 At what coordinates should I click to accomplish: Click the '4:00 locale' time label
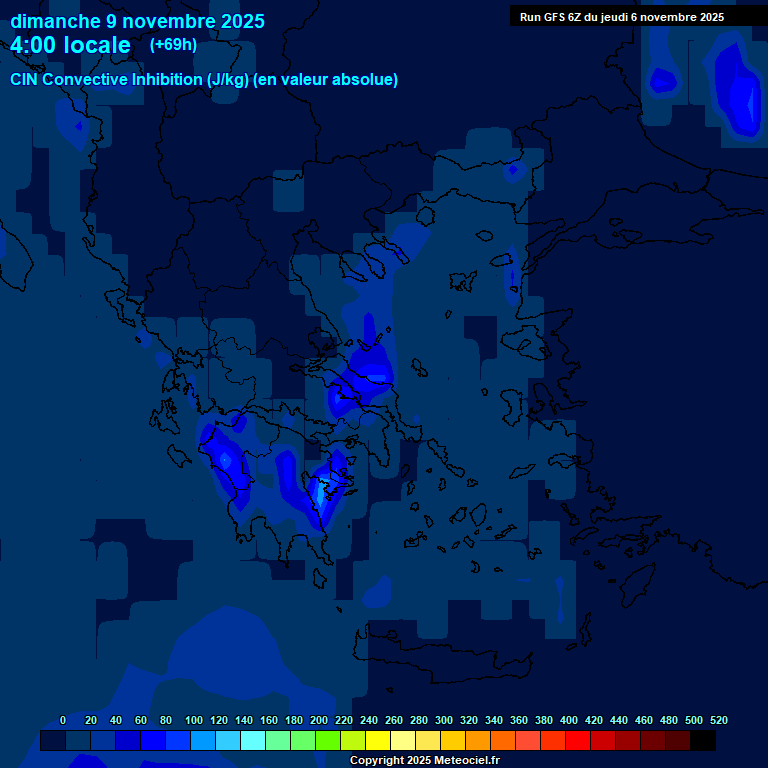click(70, 46)
